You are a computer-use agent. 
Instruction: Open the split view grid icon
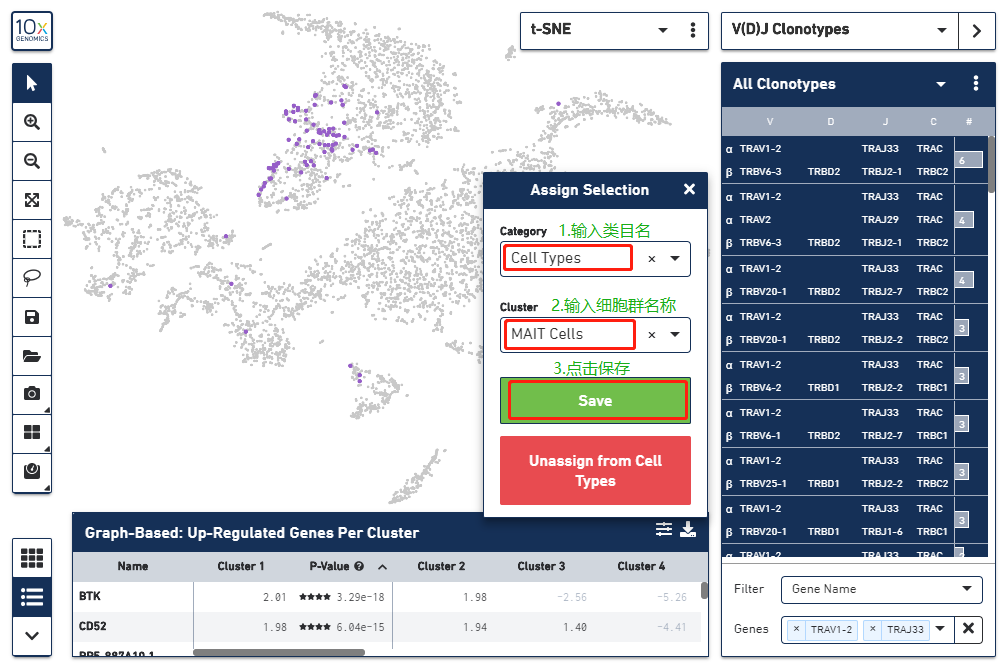click(31, 433)
